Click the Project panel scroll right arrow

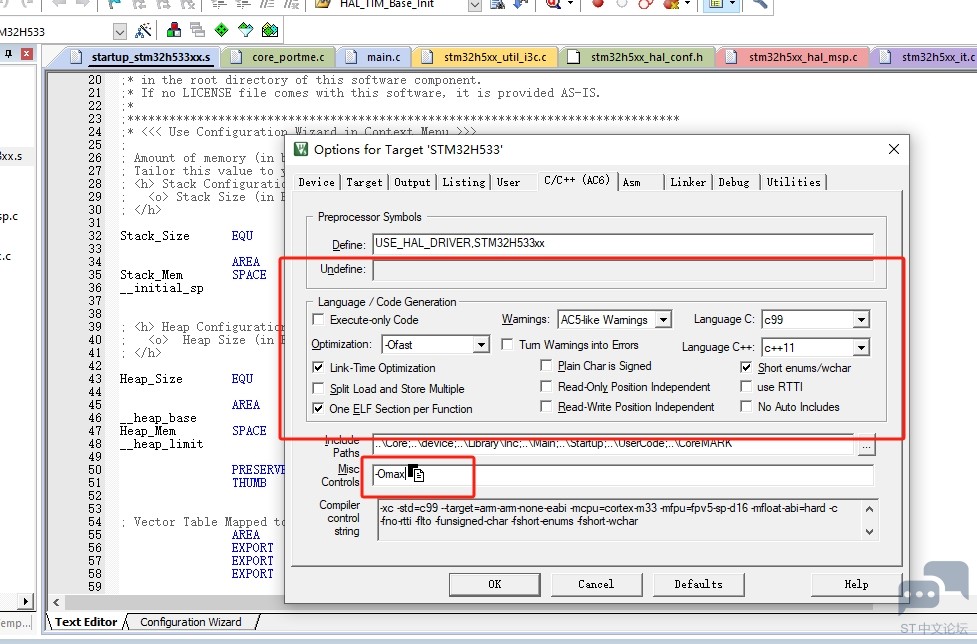tap(26, 601)
